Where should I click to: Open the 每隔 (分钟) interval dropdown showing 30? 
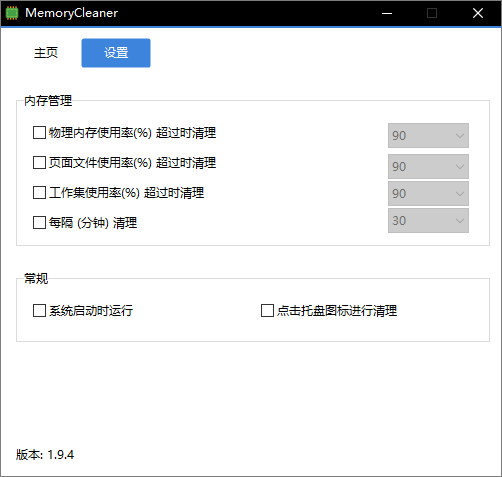coord(428,220)
